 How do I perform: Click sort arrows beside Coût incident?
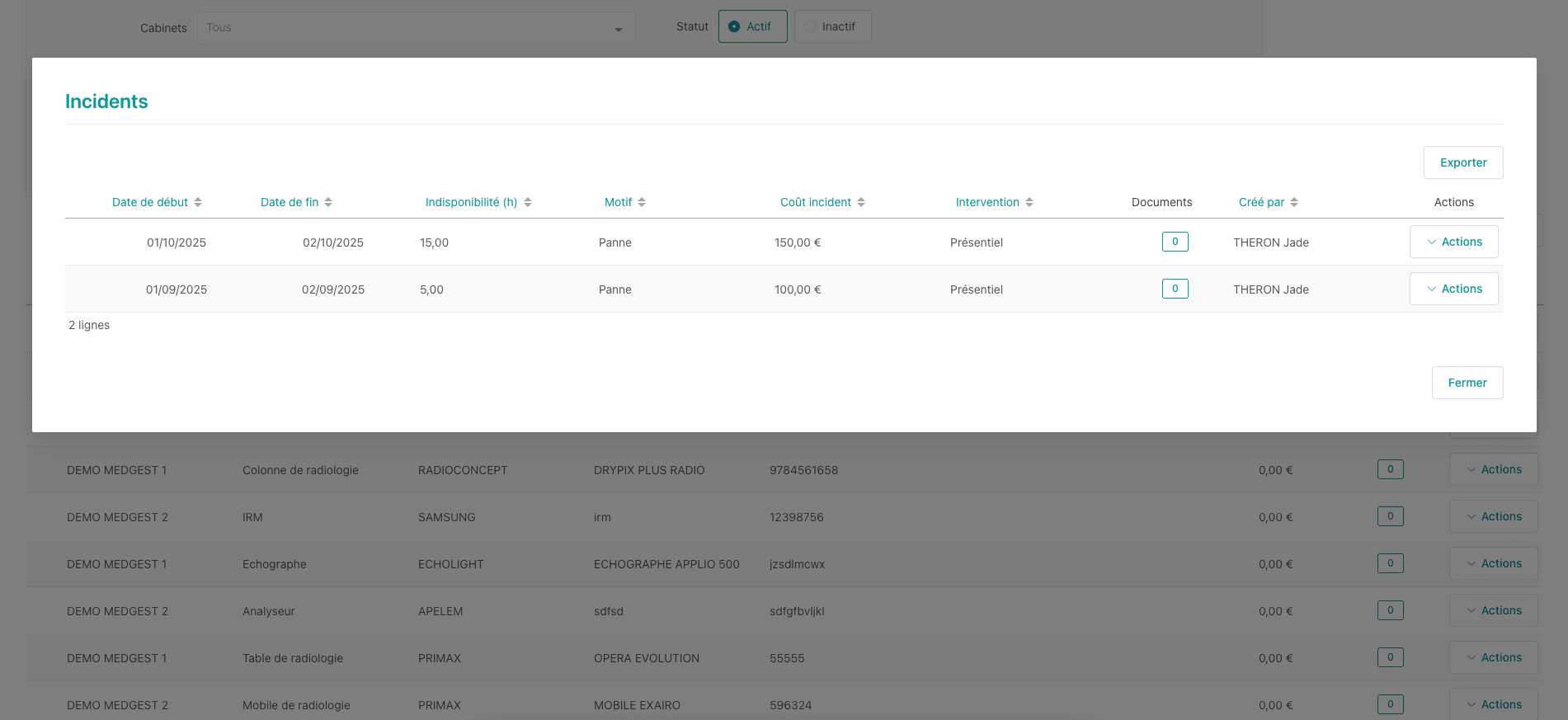pos(861,202)
